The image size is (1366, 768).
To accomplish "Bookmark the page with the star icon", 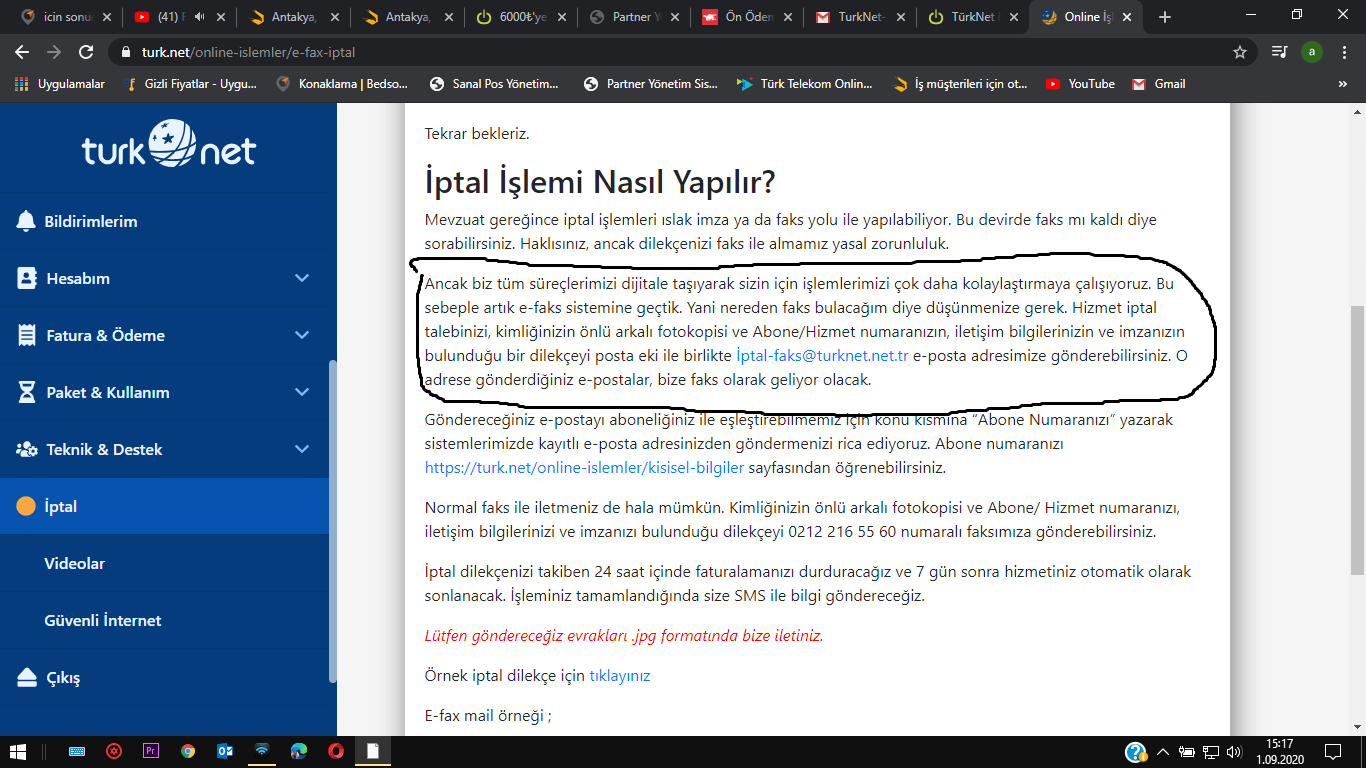I will coord(1239,50).
